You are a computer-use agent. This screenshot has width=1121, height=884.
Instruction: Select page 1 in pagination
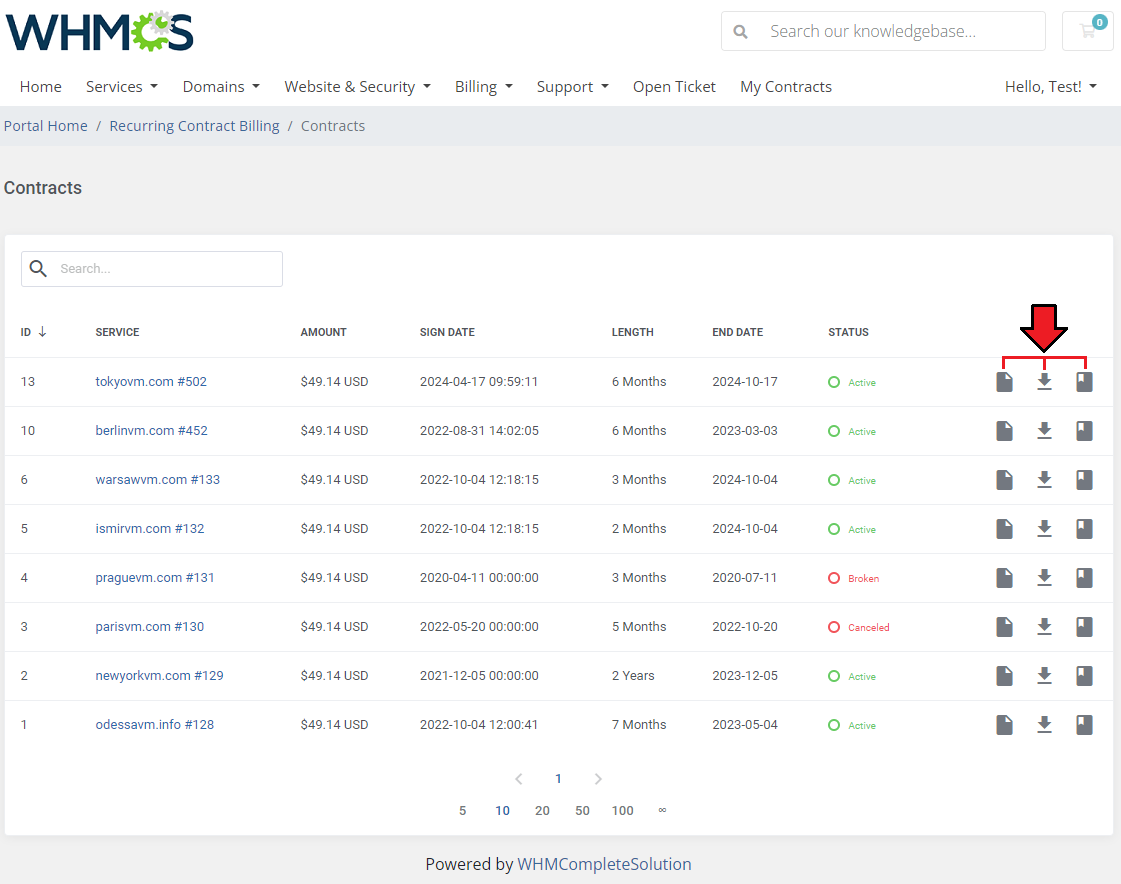point(558,779)
